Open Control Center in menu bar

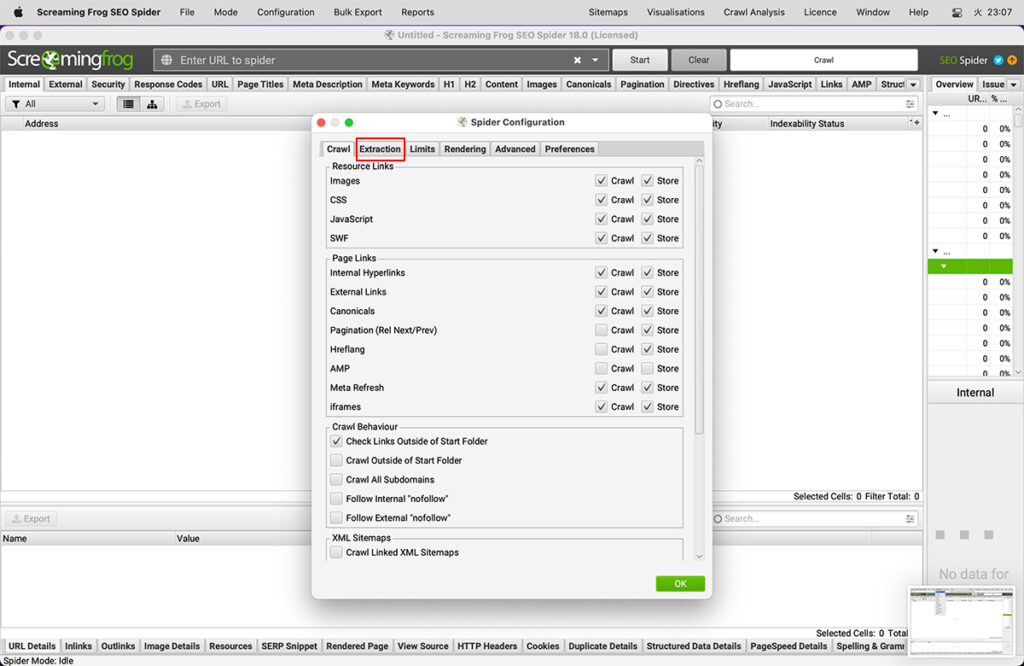point(957,12)
